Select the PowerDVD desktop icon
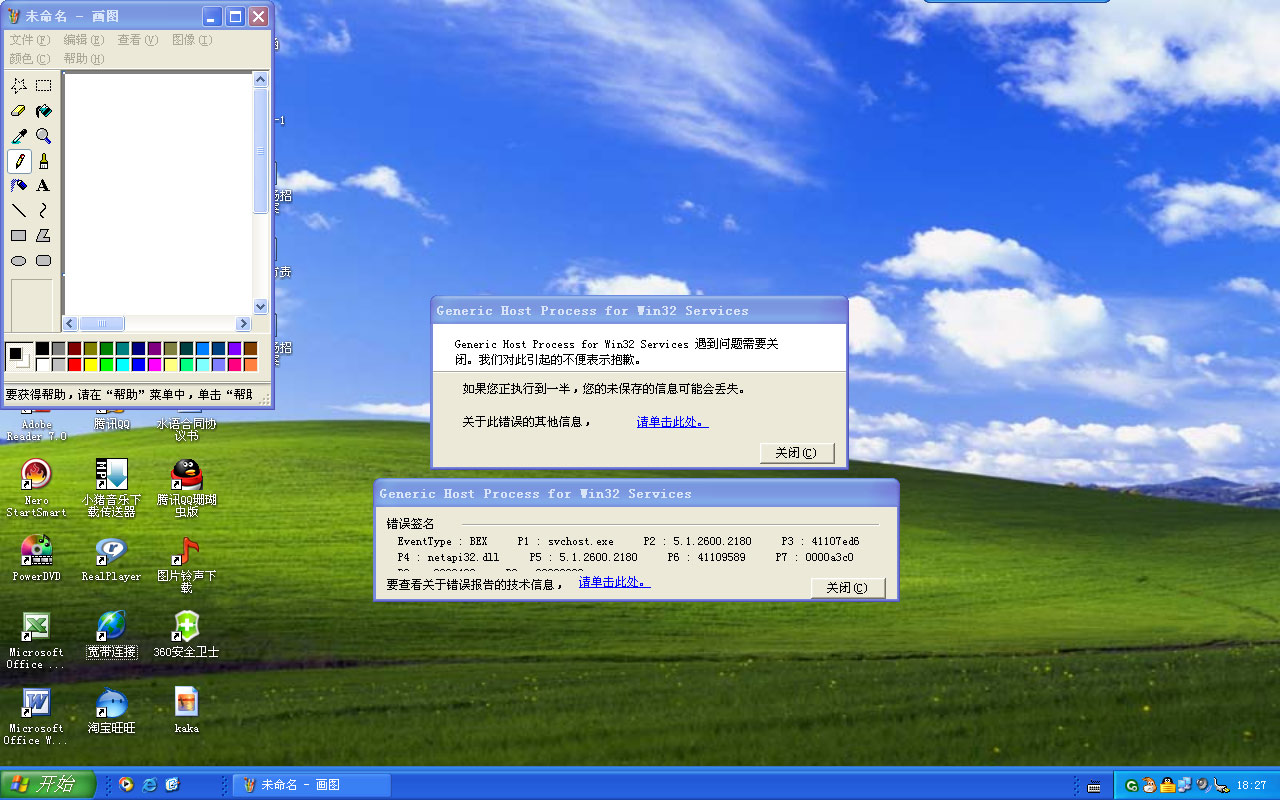Image resolution: width=1280 pixels, height=800 pixels. coord(36,559)
